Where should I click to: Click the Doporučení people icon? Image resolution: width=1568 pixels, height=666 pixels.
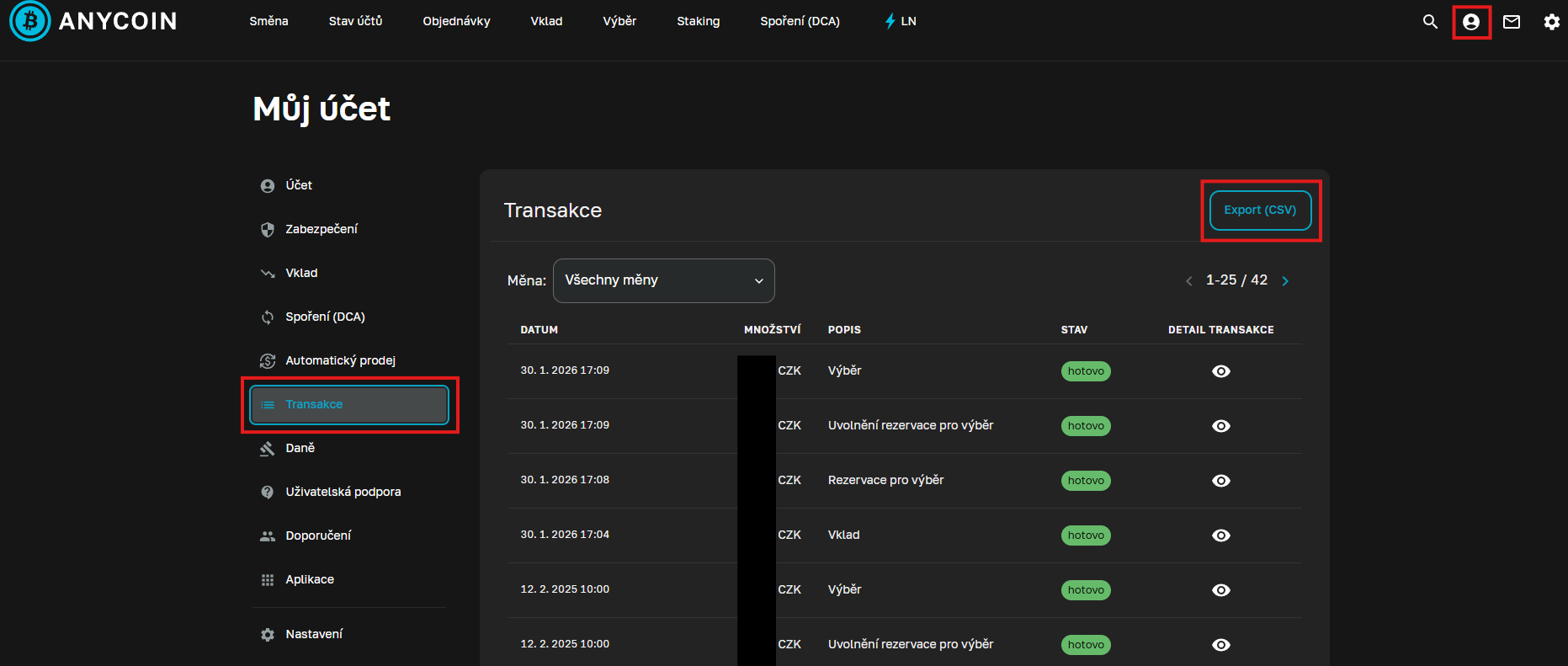click(268, 536)
